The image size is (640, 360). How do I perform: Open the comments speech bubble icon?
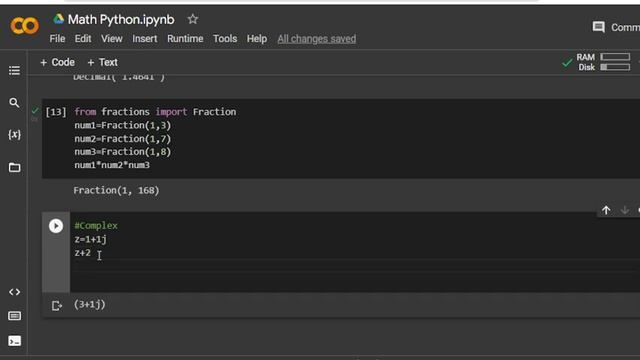[598, 27]
